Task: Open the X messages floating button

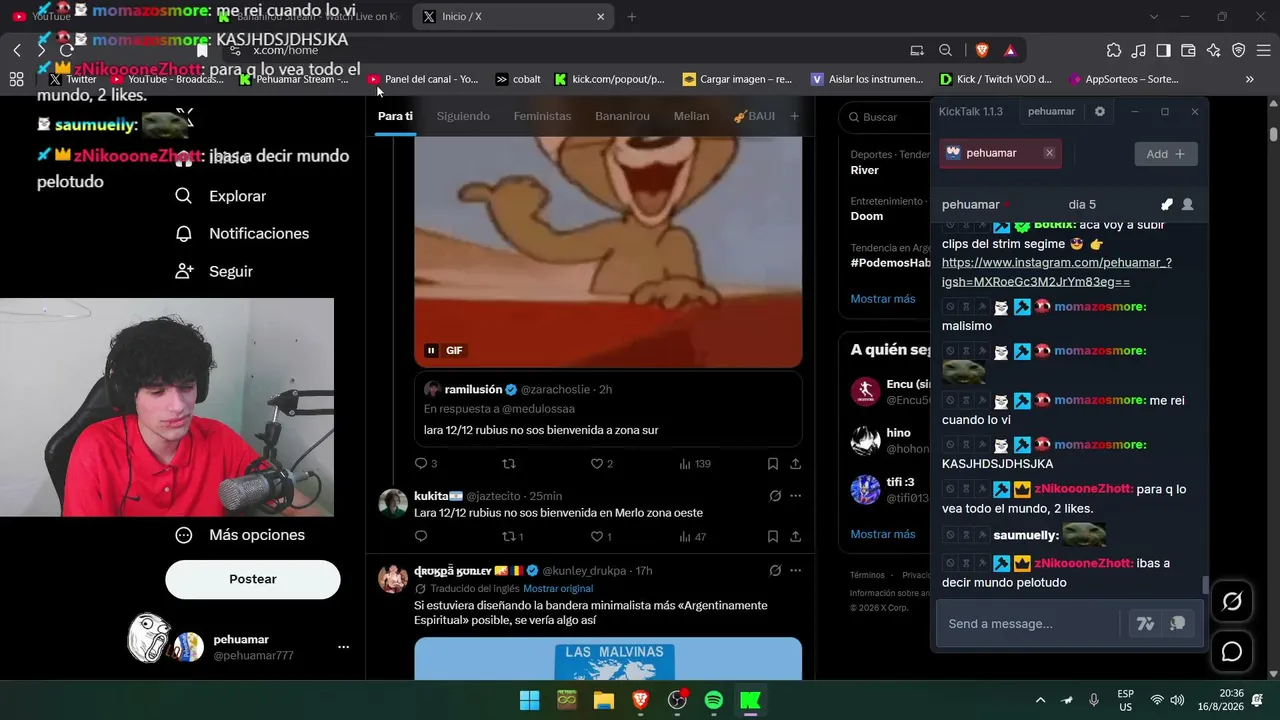Action: click(x=1232, y=652)
